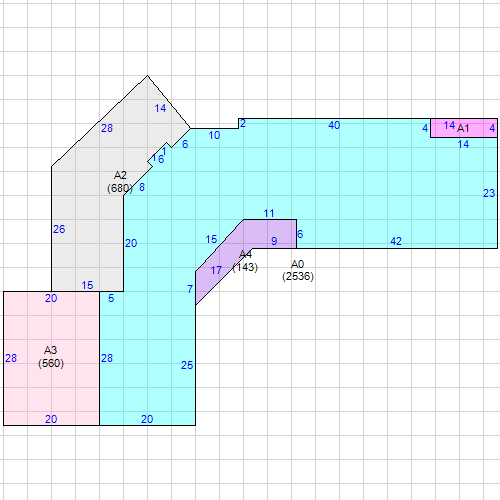Click the 8 dimension label
500x500 pixels.
click(142, 187)
